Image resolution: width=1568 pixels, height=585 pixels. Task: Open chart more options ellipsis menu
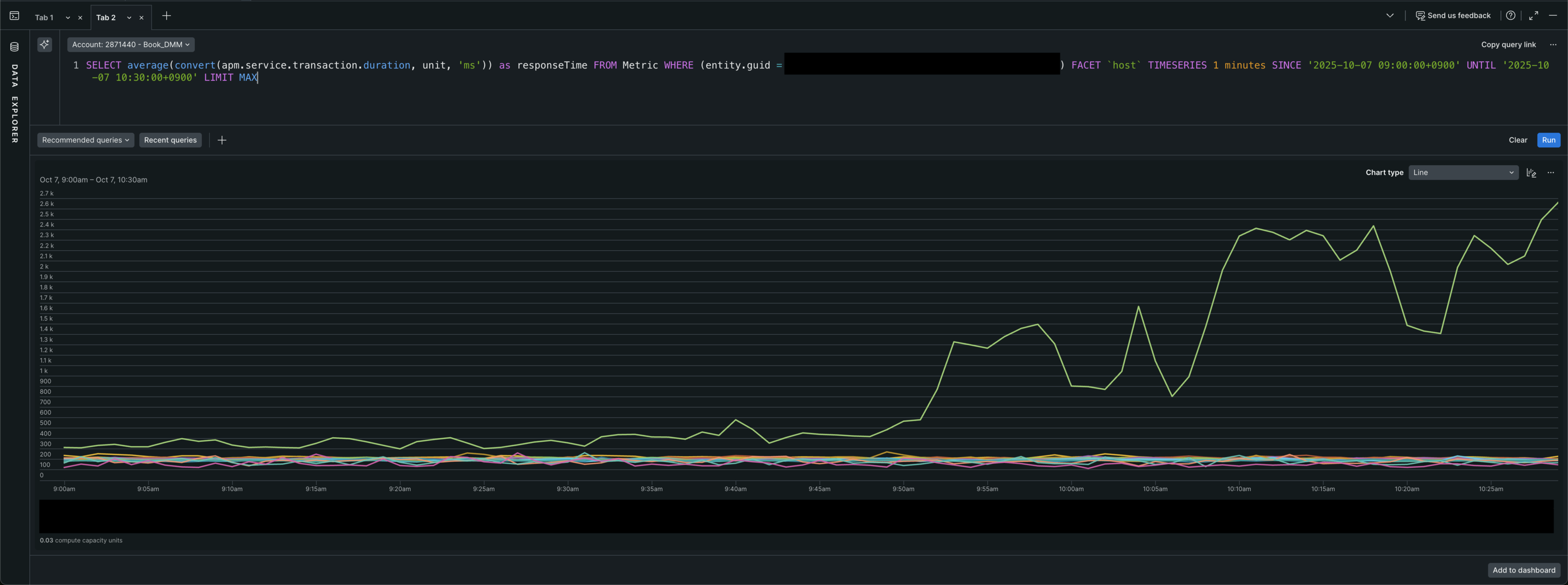coord(1550,173)
